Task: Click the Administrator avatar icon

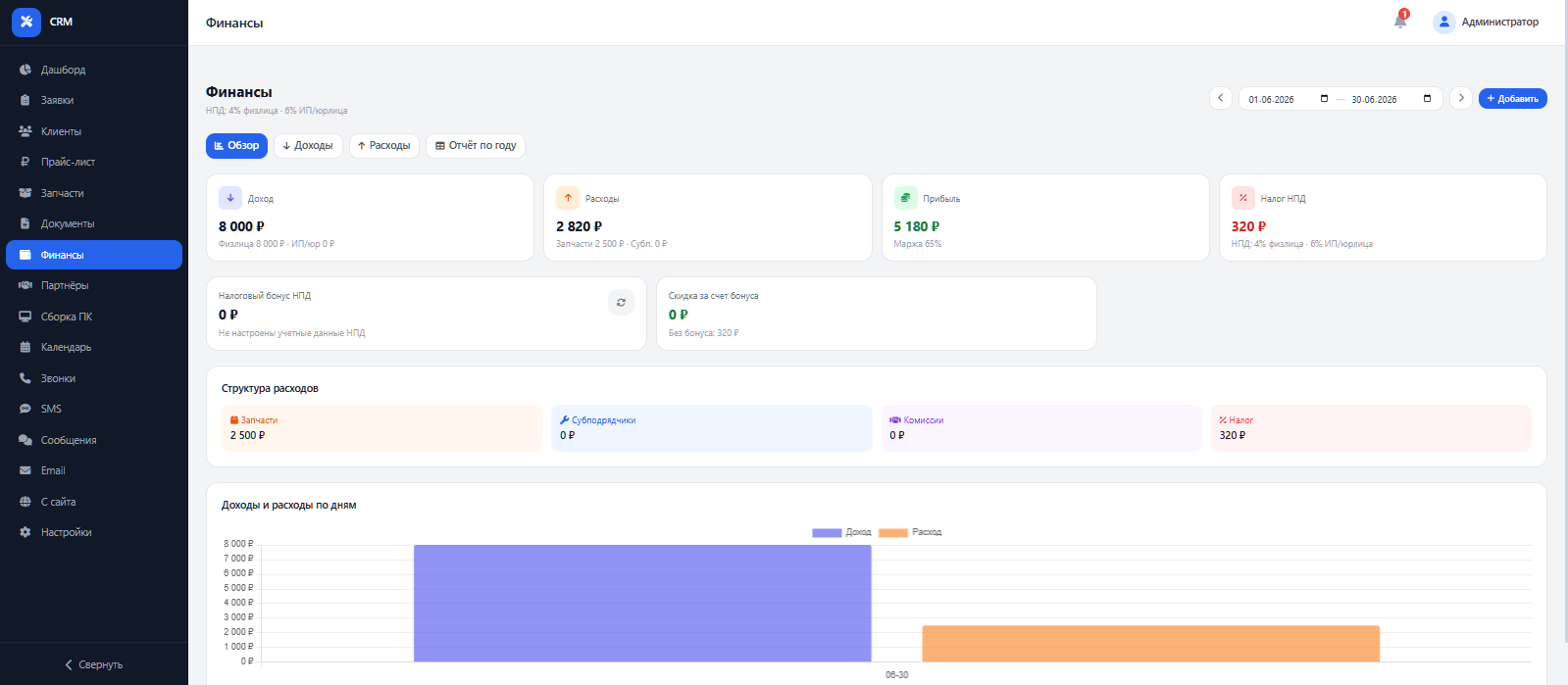Action: click(x=1443, y=22)
